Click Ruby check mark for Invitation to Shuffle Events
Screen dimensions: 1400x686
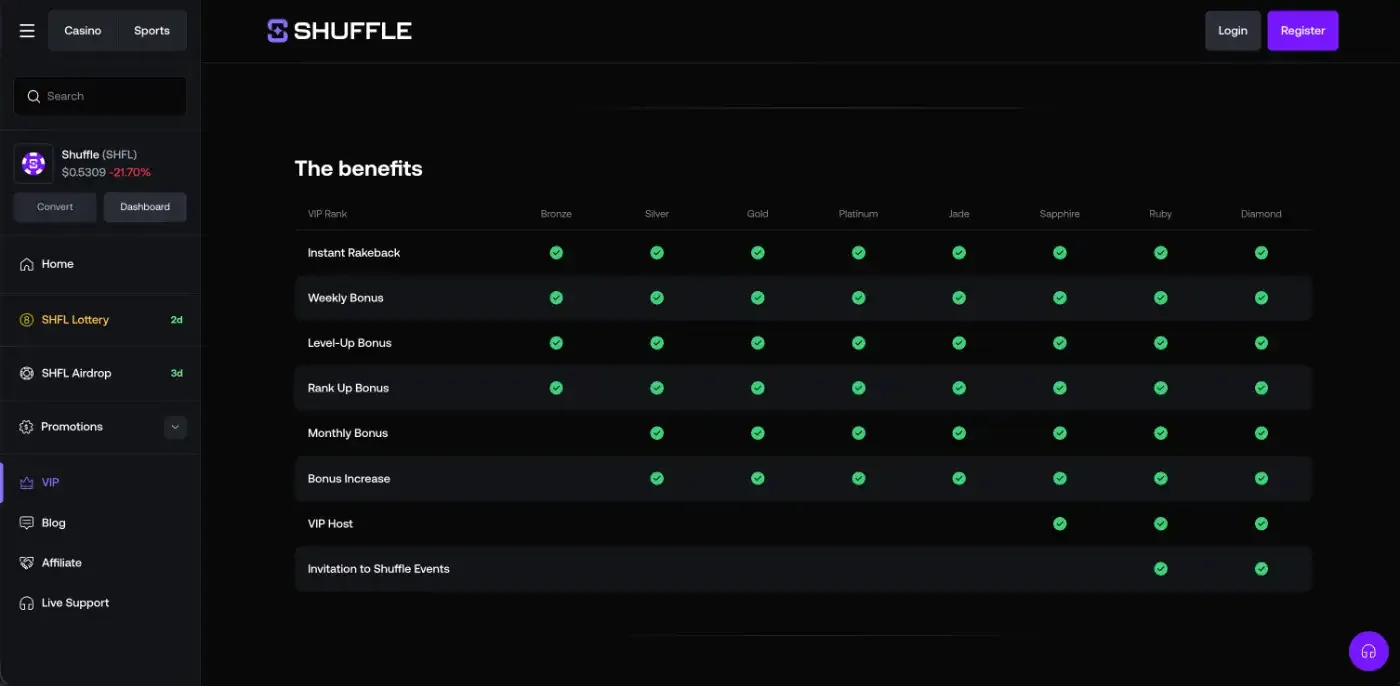coord(1160,569)
